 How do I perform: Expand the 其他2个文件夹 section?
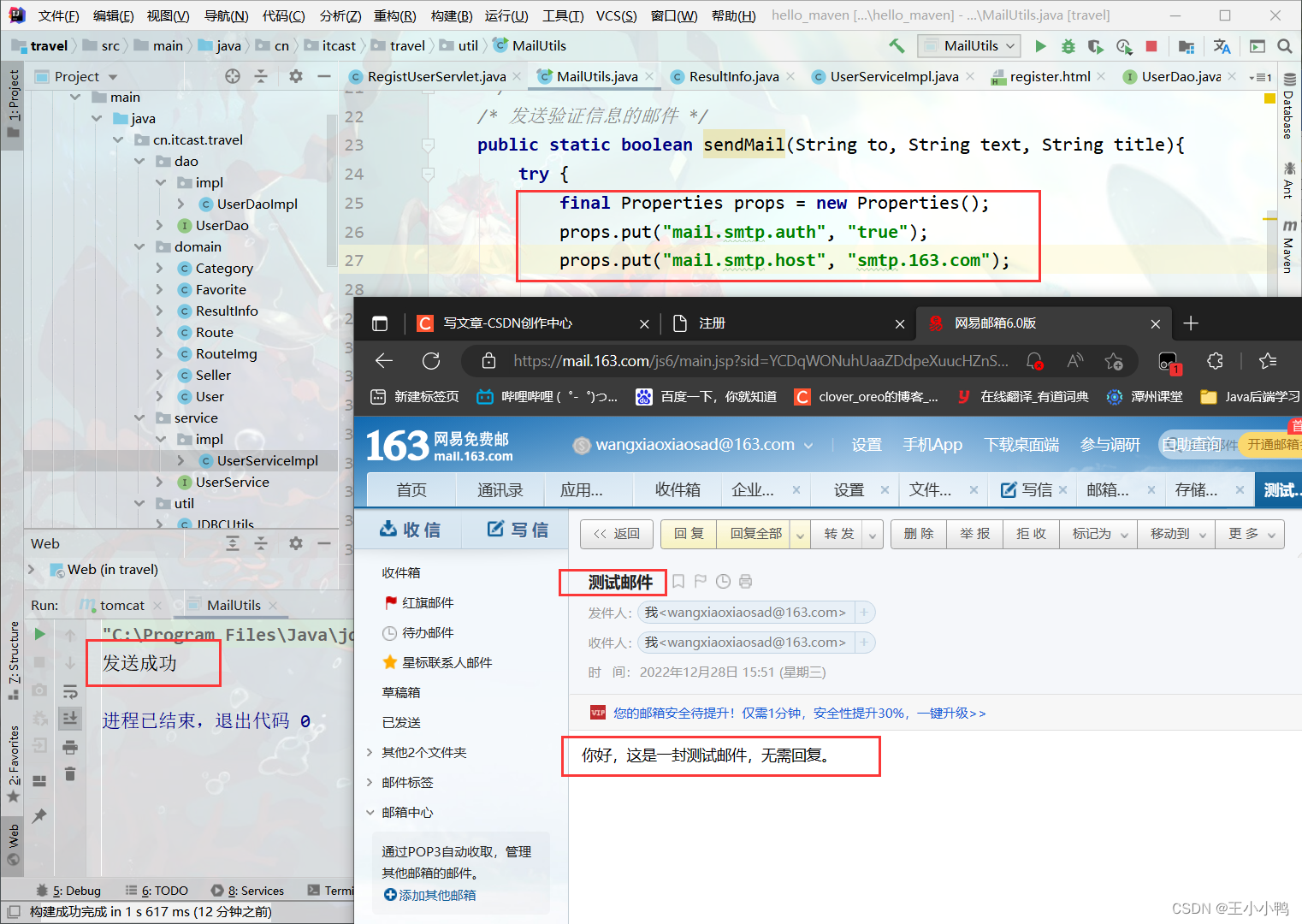click(370, 752)
